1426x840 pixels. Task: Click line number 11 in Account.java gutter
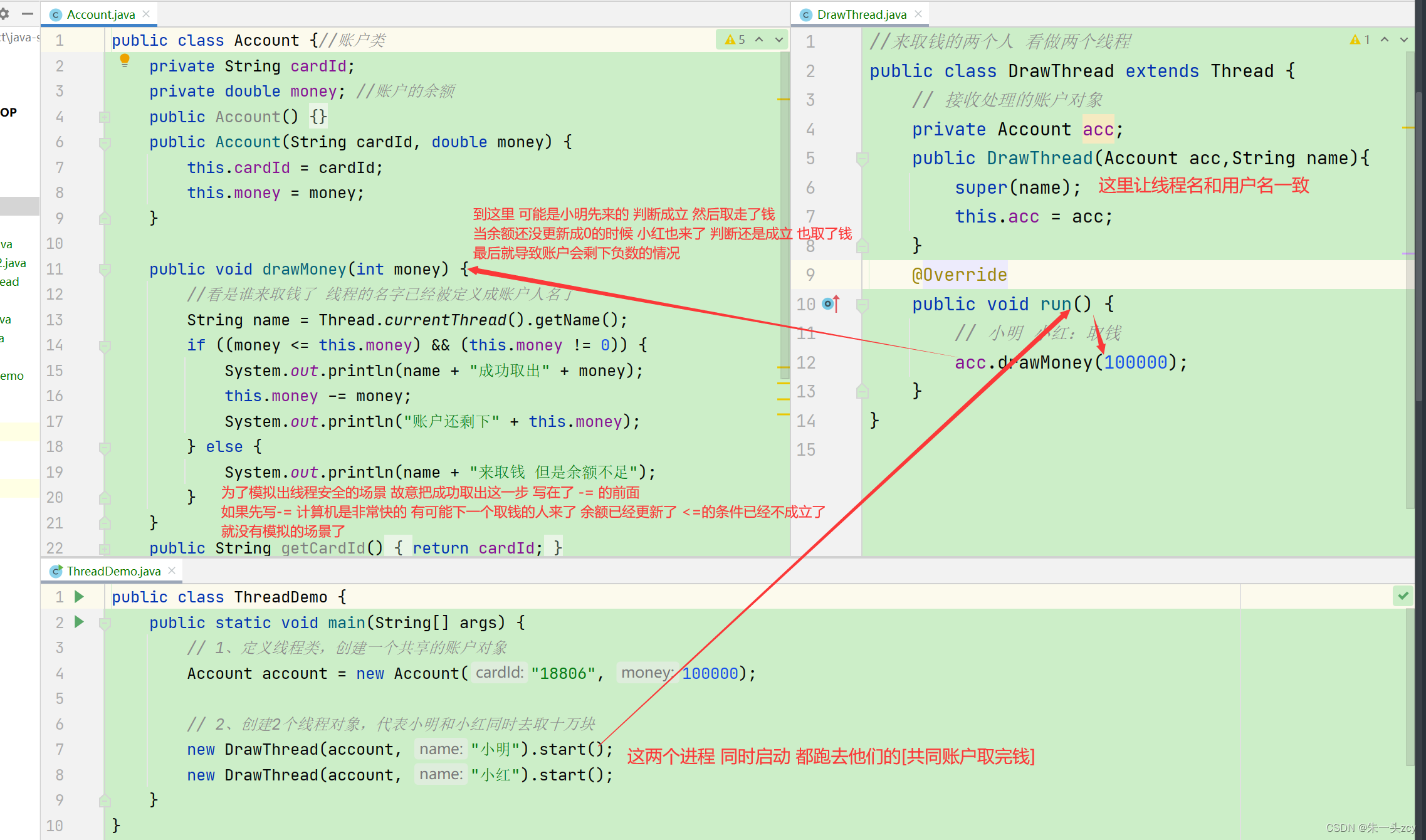[55, 270]
